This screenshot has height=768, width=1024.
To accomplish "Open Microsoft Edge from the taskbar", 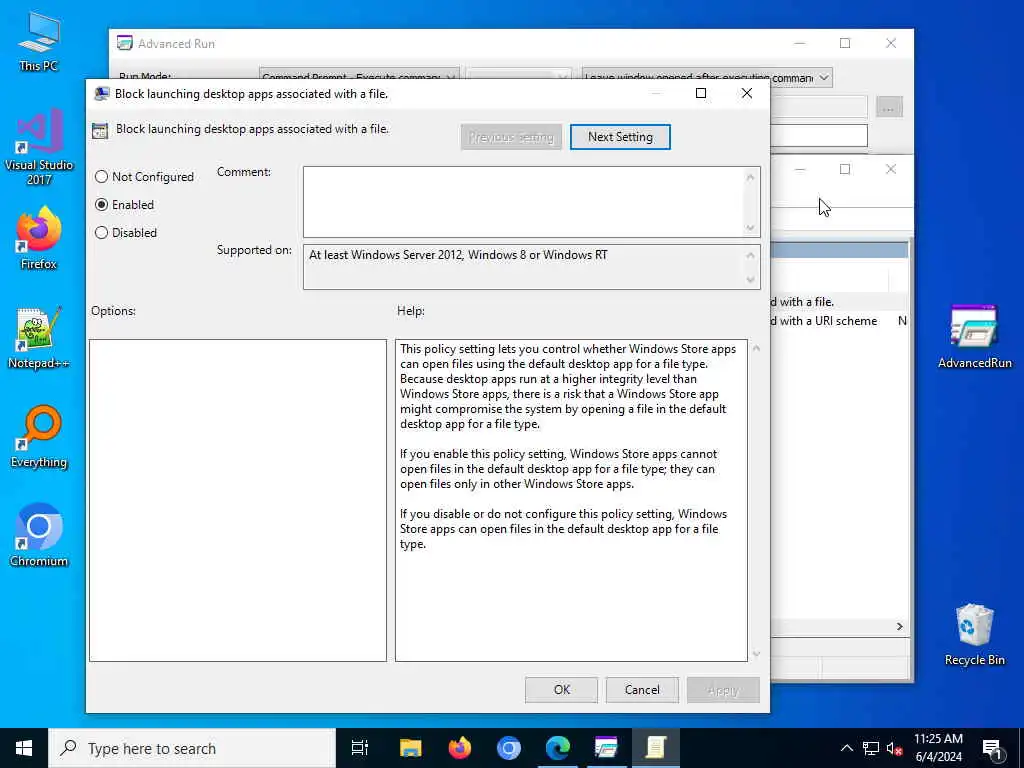I will pos(558,748).
